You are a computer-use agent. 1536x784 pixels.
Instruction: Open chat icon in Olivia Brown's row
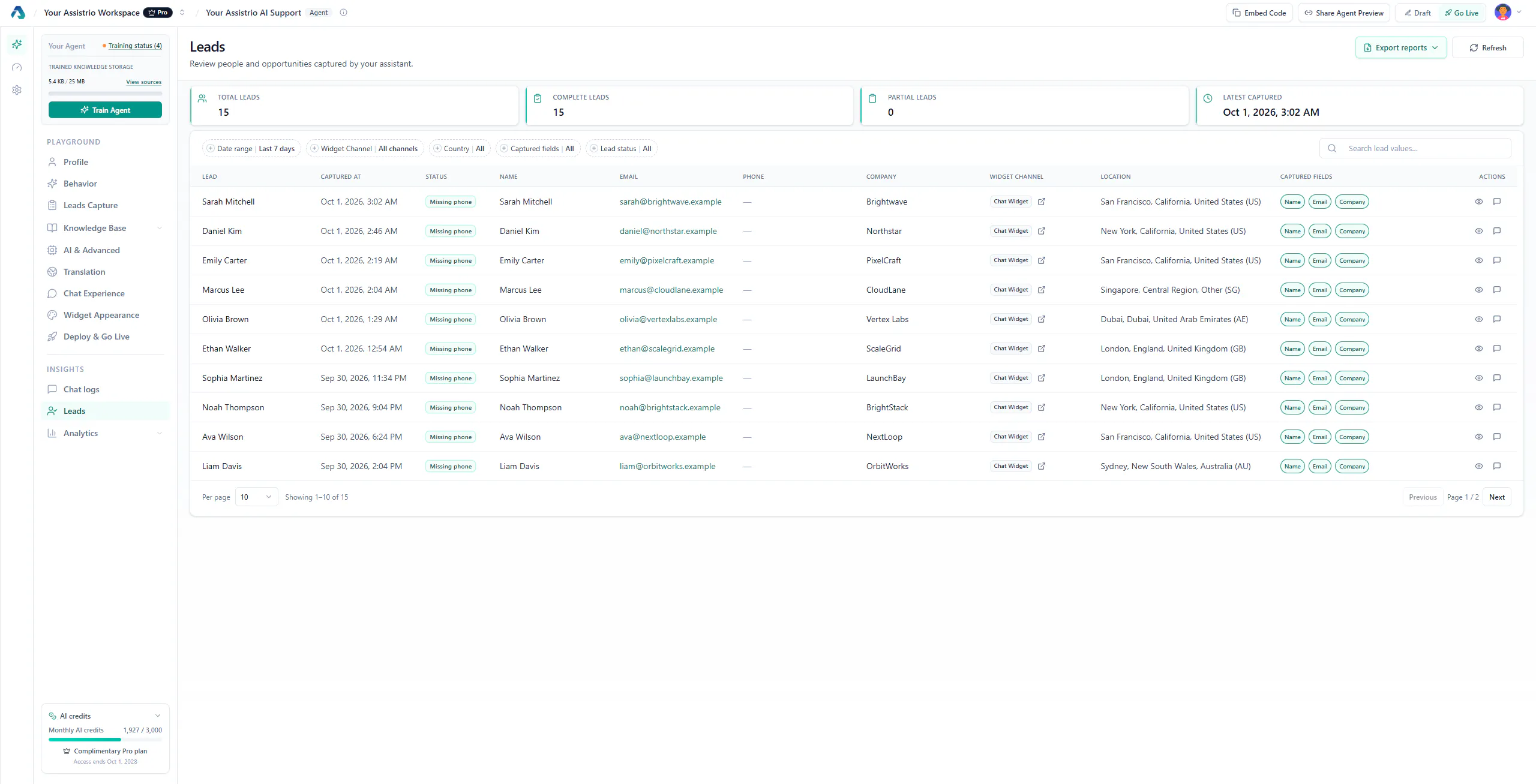click(x=1497, y=319)
